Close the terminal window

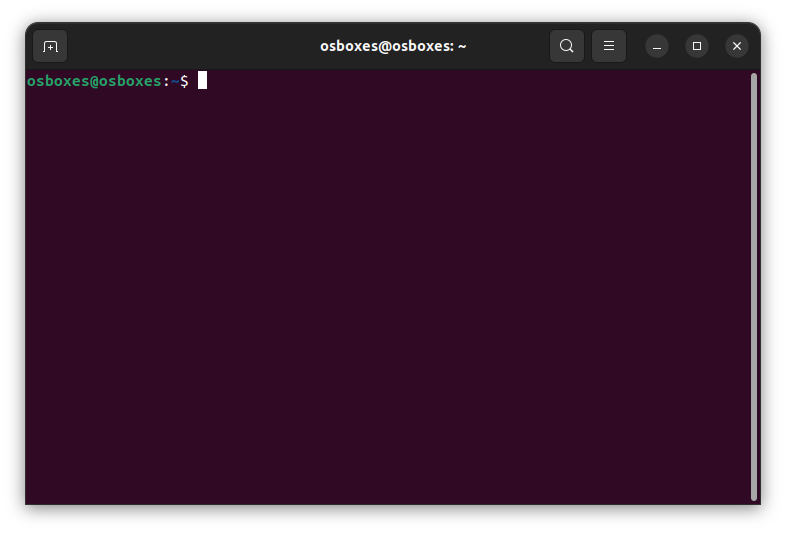tap(737, 46)
